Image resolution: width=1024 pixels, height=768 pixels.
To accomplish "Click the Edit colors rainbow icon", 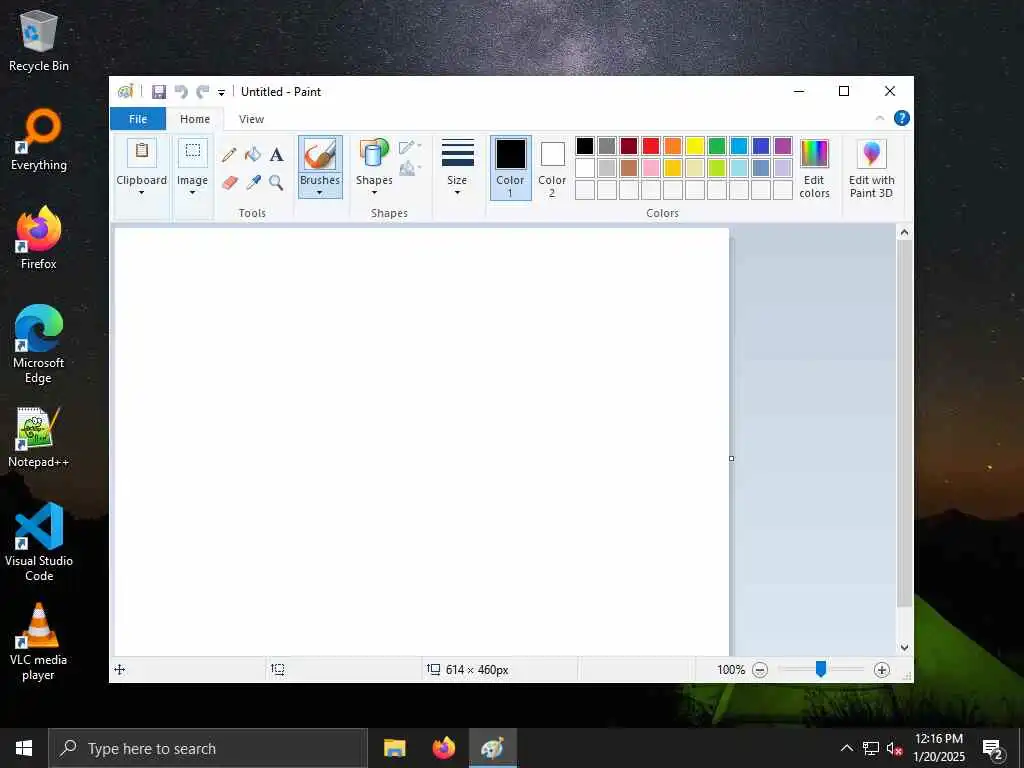I will (814, 154).
